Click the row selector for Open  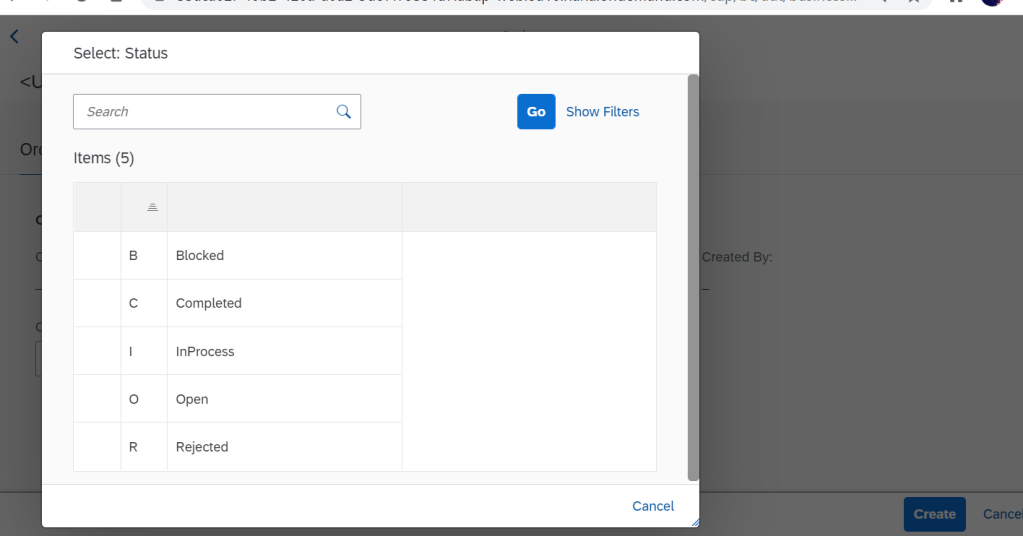coord(97,400)
